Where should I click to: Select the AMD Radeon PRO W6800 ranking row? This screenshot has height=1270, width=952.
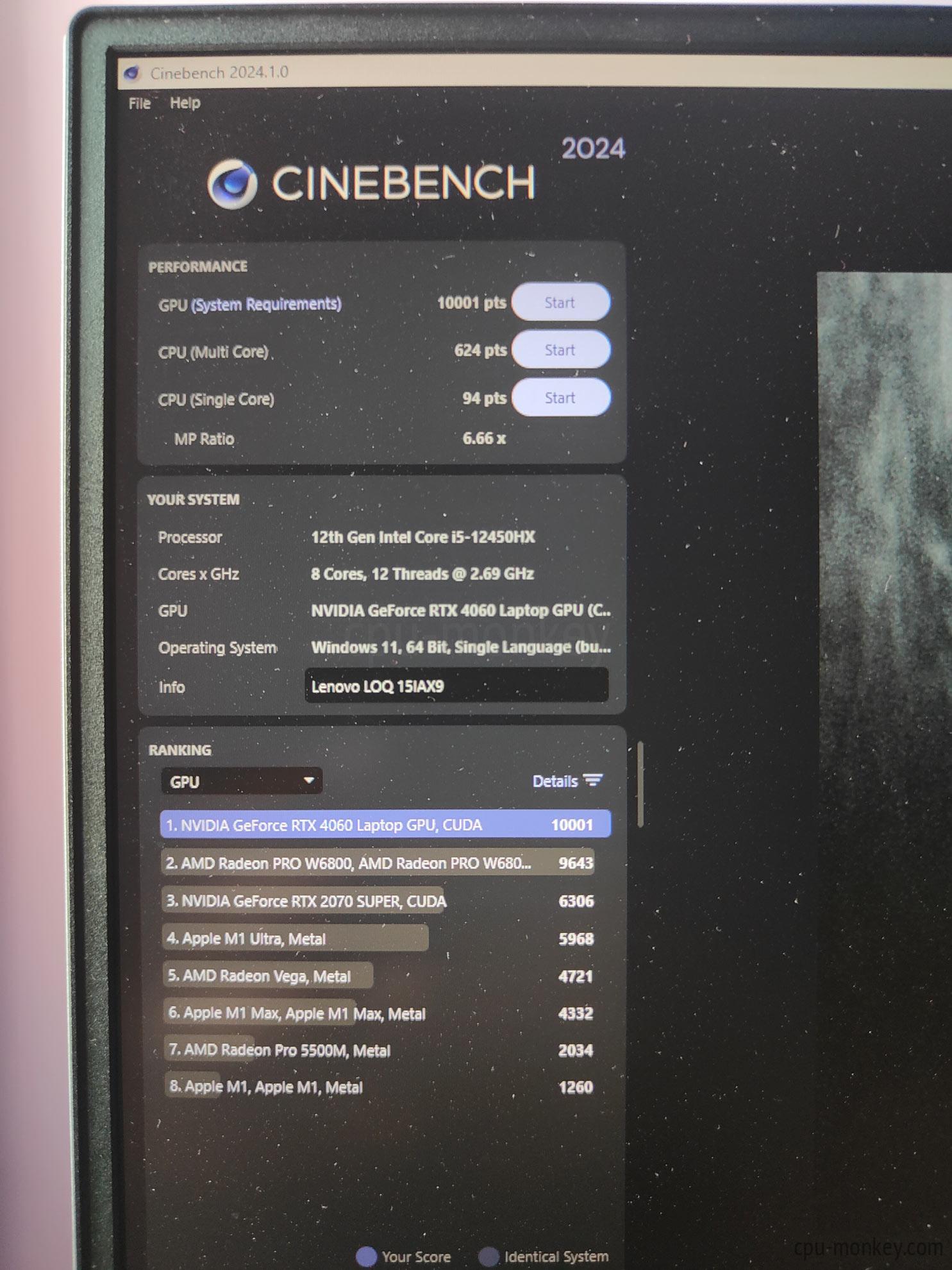pyautogui.click(x=379, y=863)
